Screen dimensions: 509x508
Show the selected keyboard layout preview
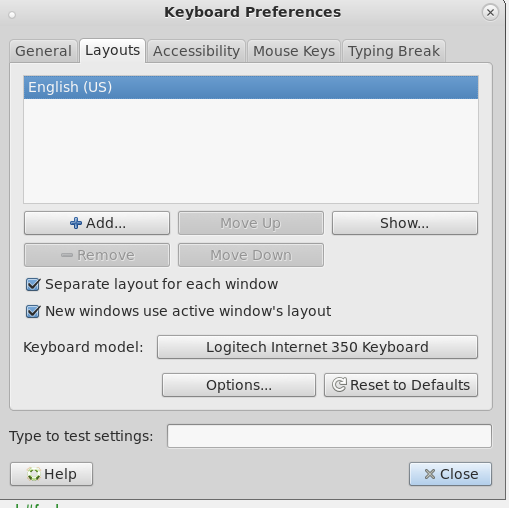point(405,223)
